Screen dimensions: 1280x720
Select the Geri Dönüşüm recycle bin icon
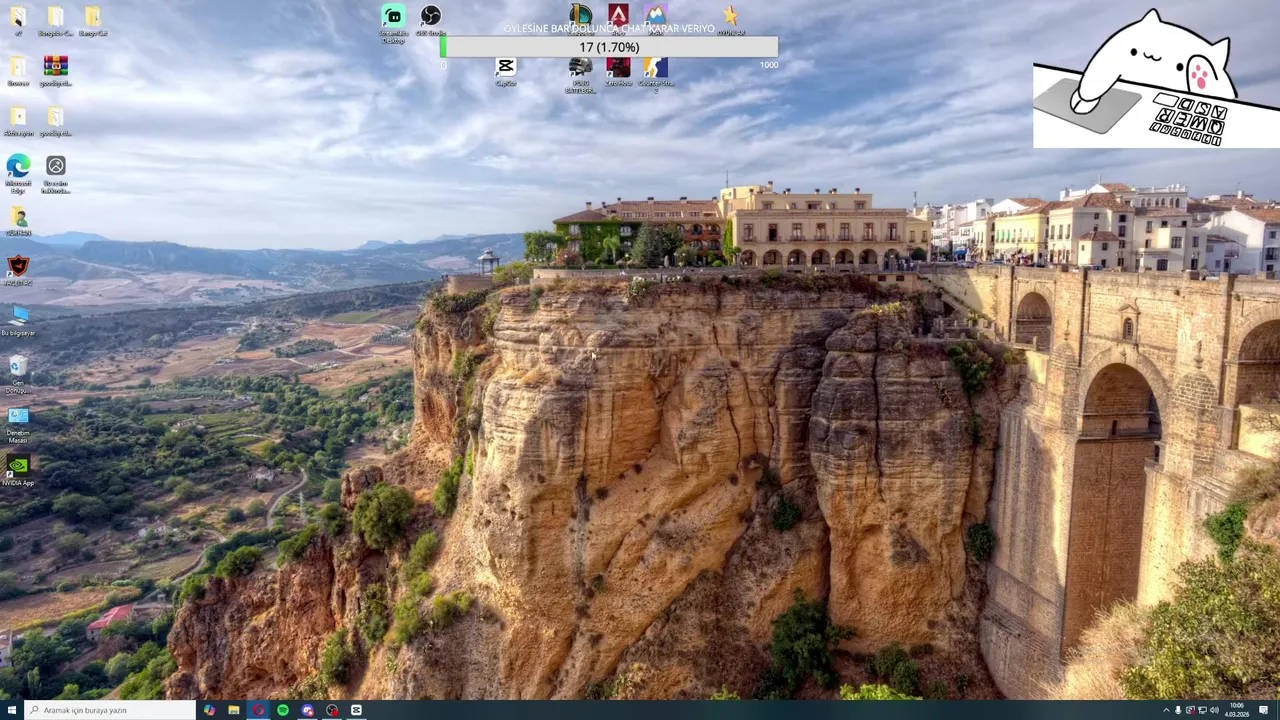18,373
